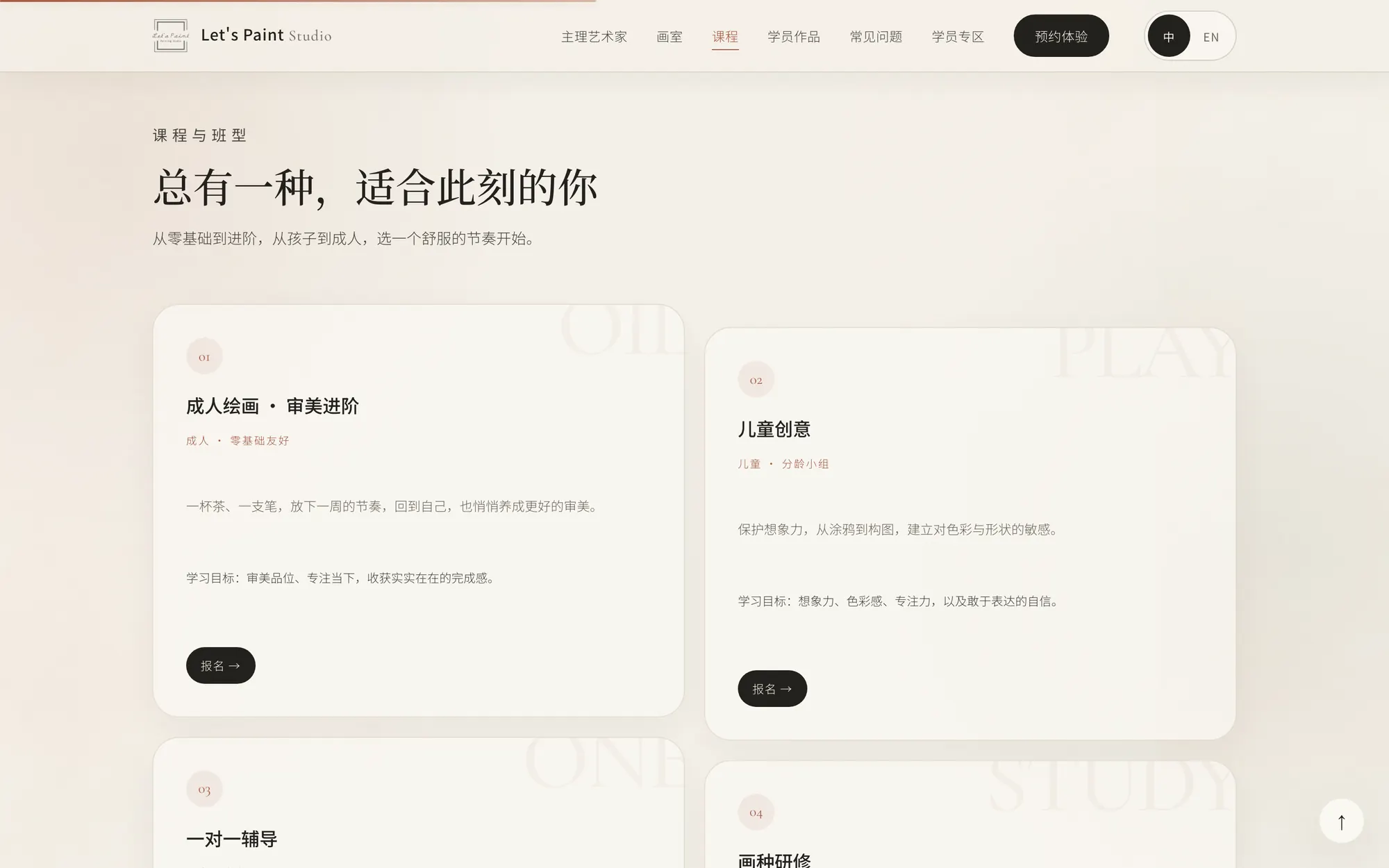Open 学员作品 in the navigation
The image size is (1389, 868).
coord(794,37)
